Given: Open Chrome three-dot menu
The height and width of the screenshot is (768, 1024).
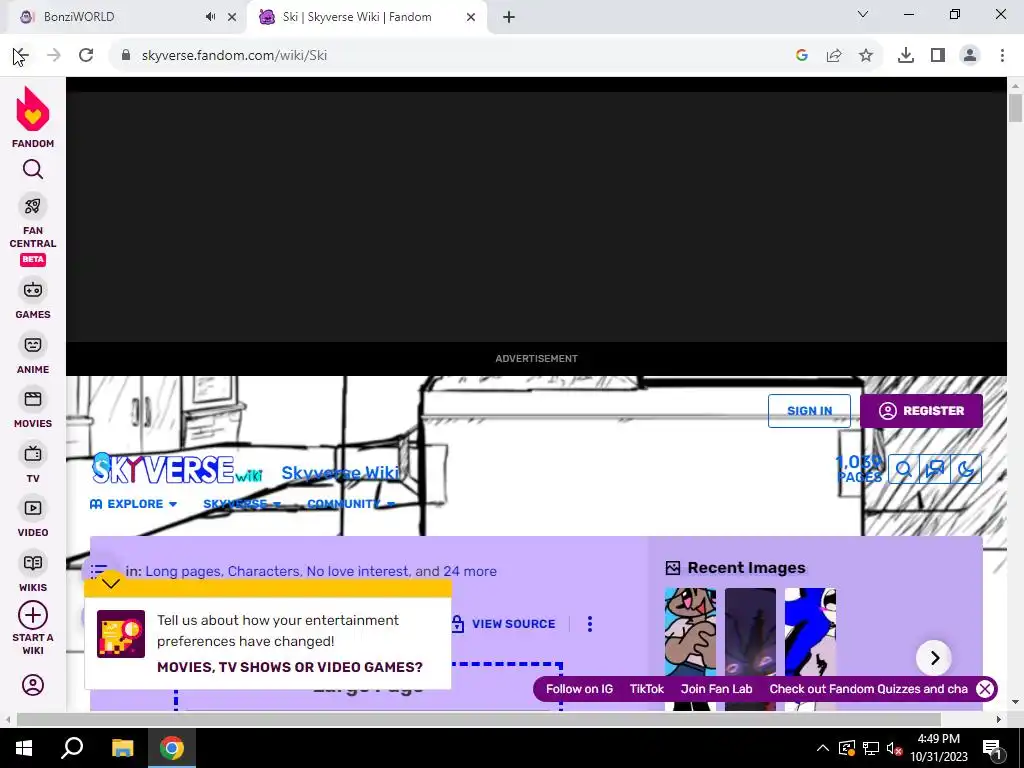Looking at the screenshot, I should tap(1002, 56).
